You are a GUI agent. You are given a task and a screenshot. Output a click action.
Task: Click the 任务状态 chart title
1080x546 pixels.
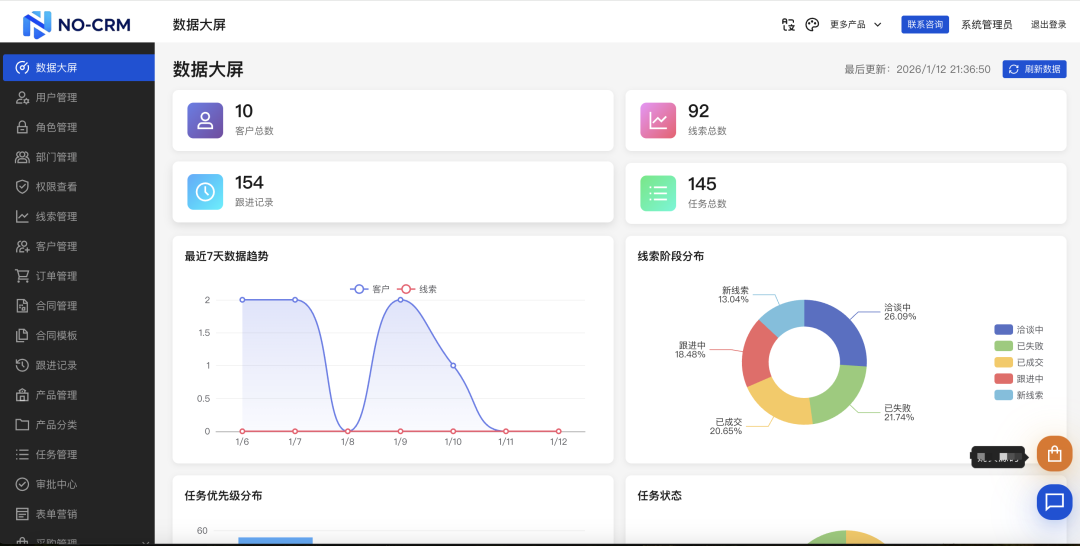tap(660, 496)
